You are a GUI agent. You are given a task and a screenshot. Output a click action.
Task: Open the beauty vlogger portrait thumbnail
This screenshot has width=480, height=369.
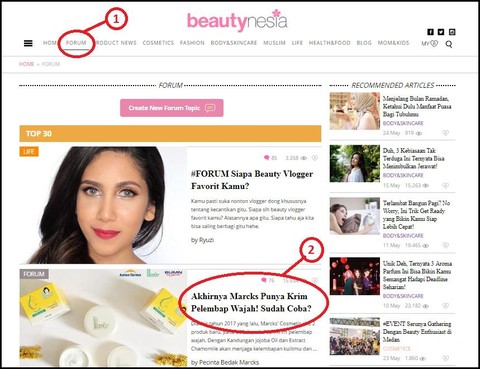(103, 205)
